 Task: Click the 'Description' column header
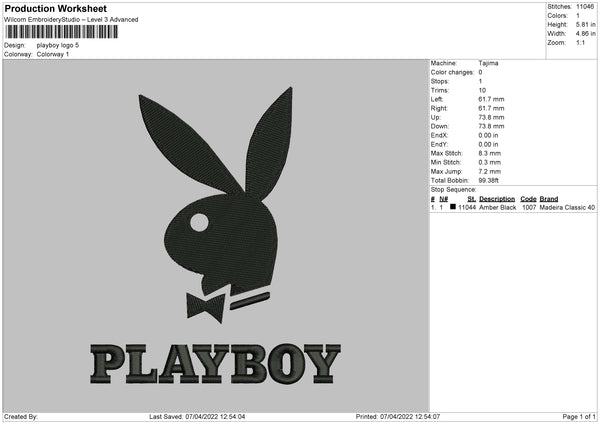tap(497, 199)
